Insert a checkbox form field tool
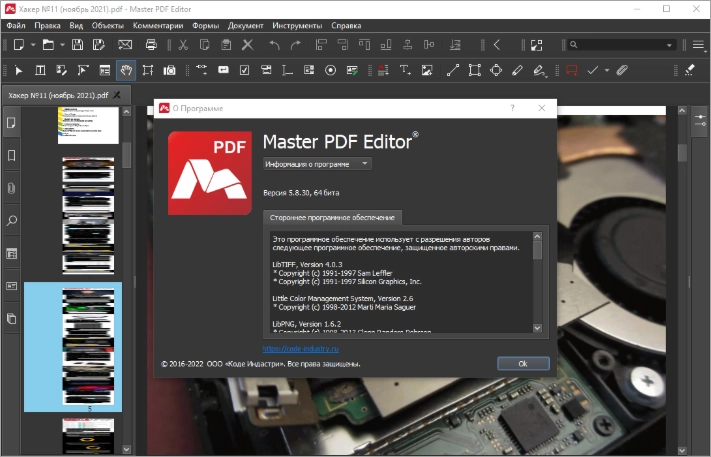The width and height of the screenshot is (711, 457). pos(244,71)
